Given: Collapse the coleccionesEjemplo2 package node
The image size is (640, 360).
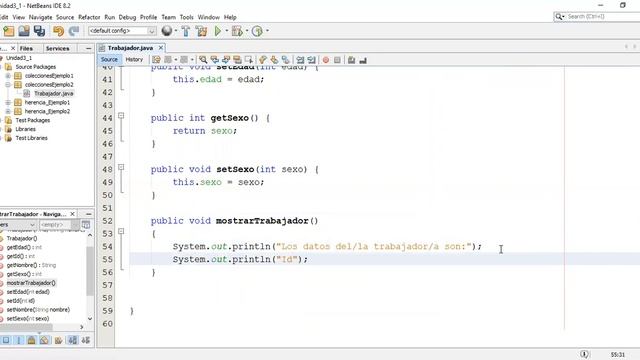Looking at the screenshot, I should [x=8, y=84].
